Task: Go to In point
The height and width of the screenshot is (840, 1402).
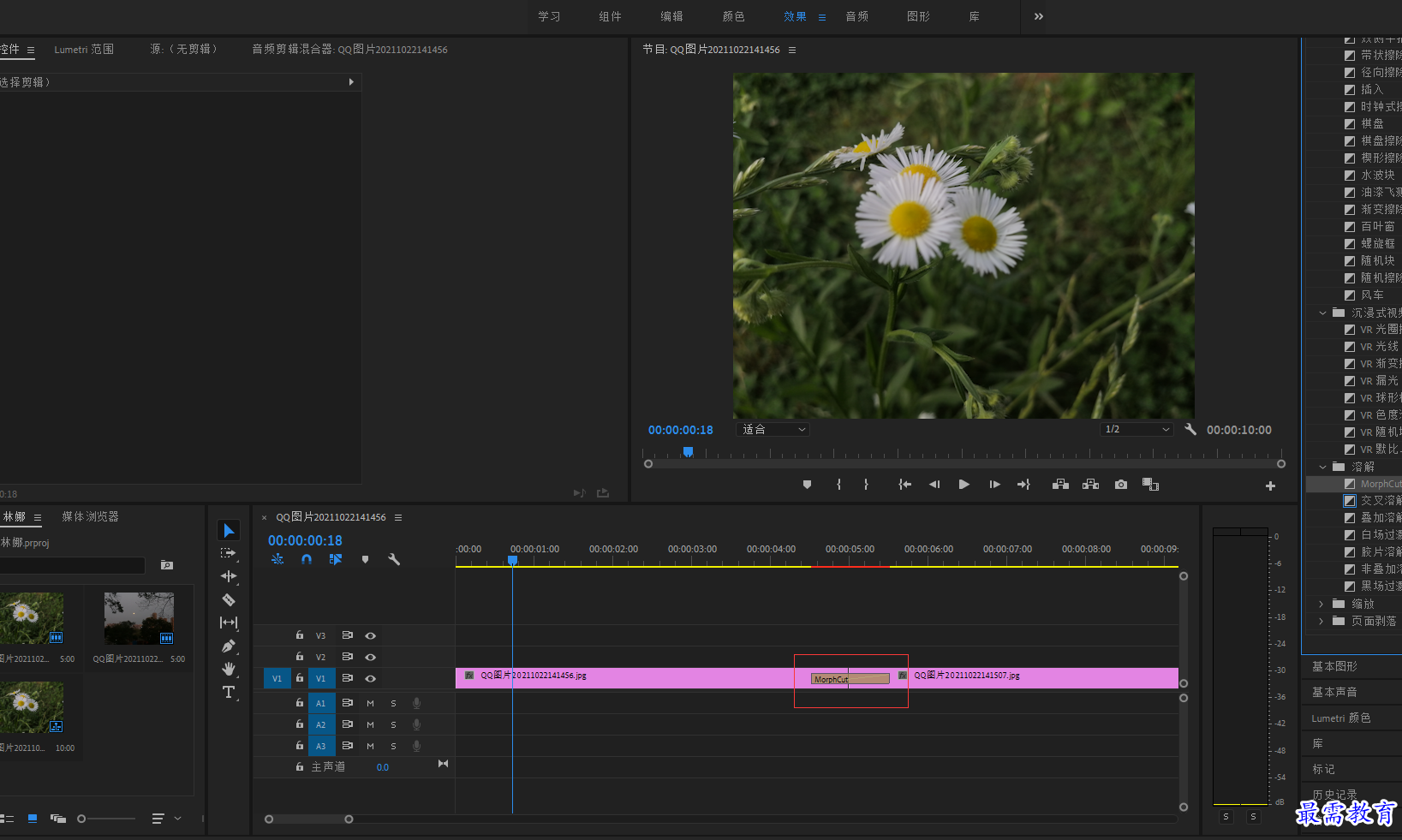Action: coord(904,485)
